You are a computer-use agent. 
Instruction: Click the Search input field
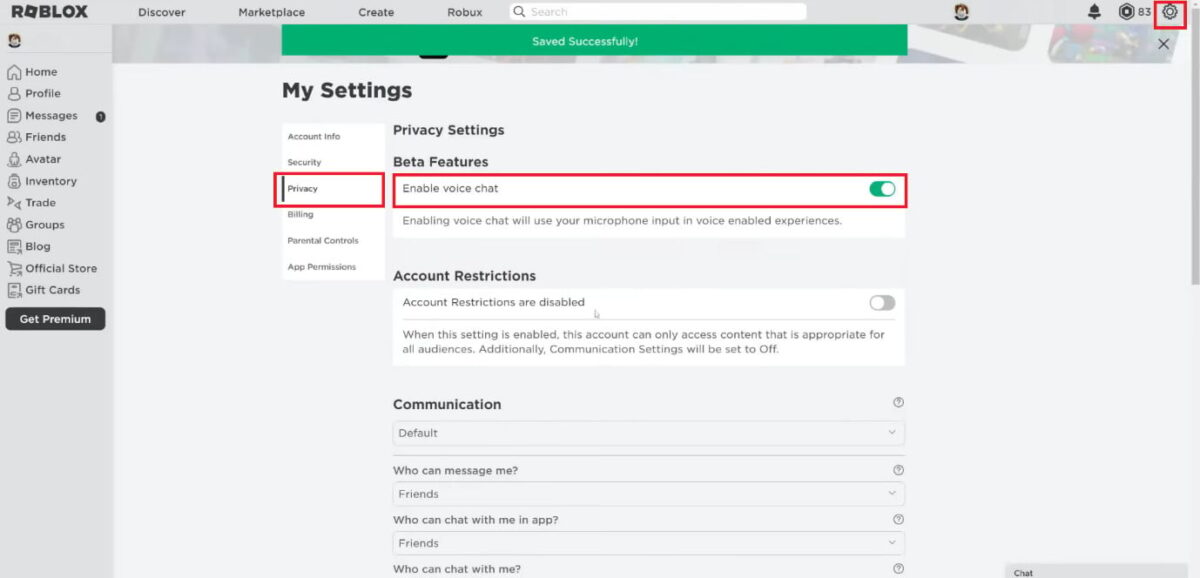point(658,12)
